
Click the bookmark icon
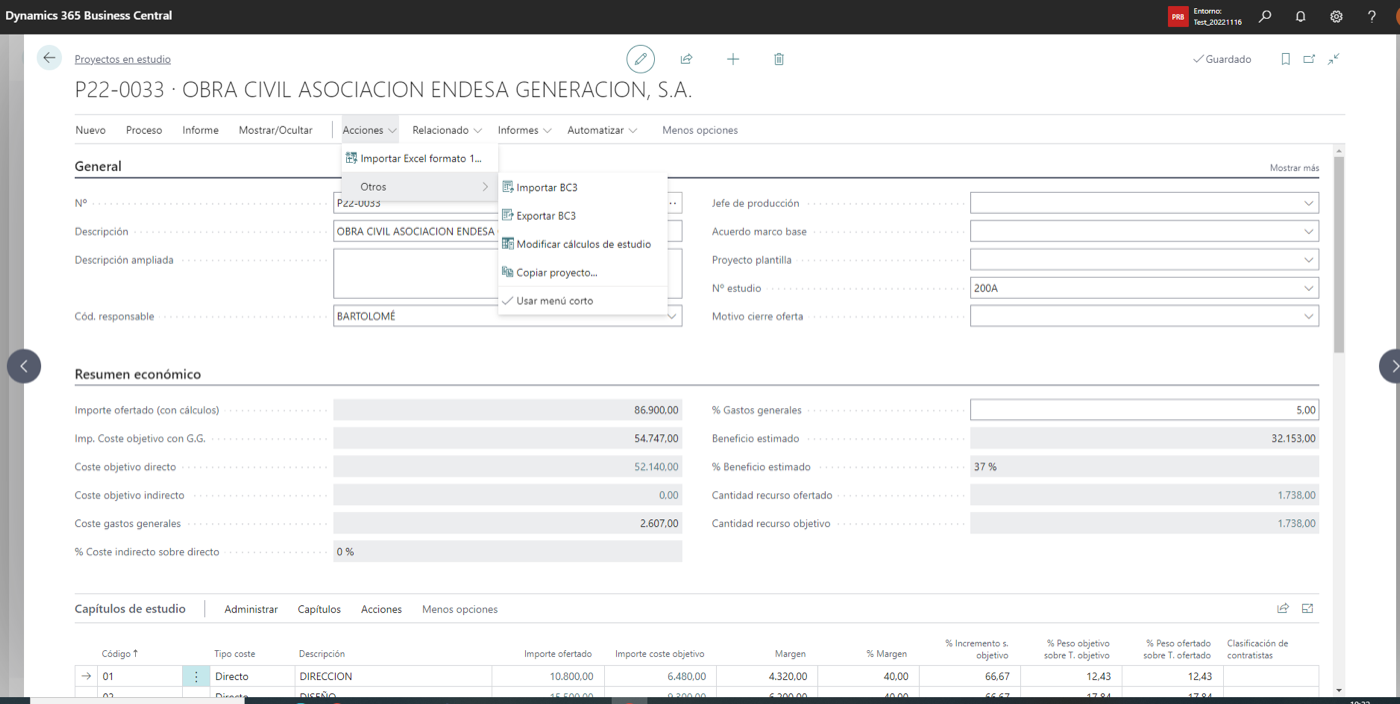click(x=1286, y=59)
